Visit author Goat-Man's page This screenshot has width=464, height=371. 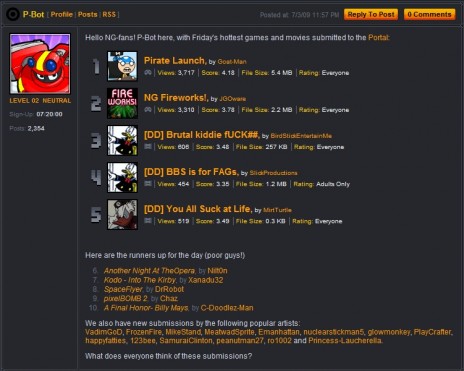tap(232, 62)
